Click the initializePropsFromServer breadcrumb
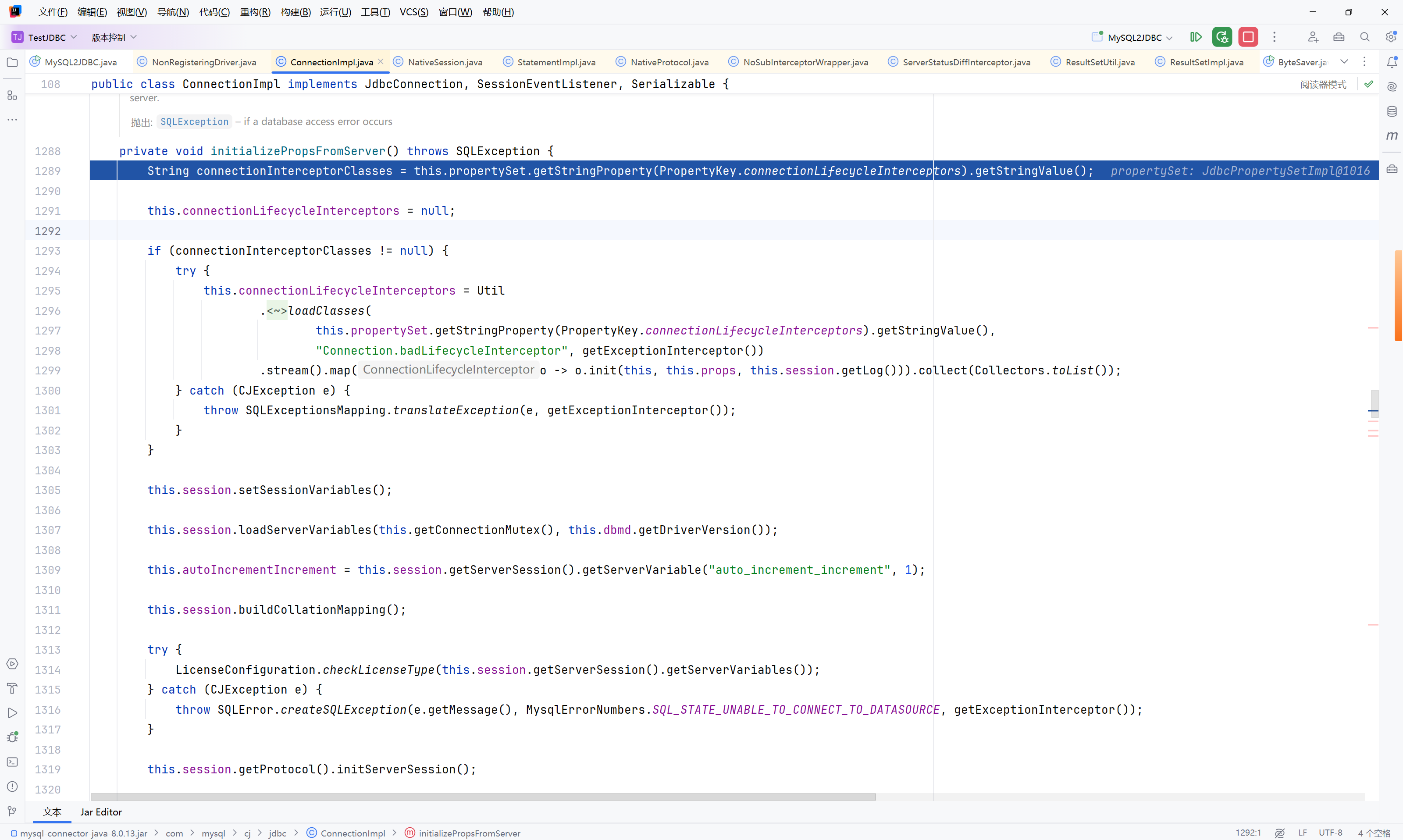Screen dimensions: 1403x840 (x=463, y=833)
